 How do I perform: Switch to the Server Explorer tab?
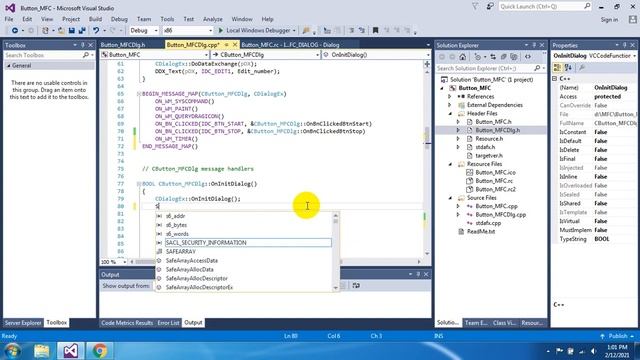point(23,323)
